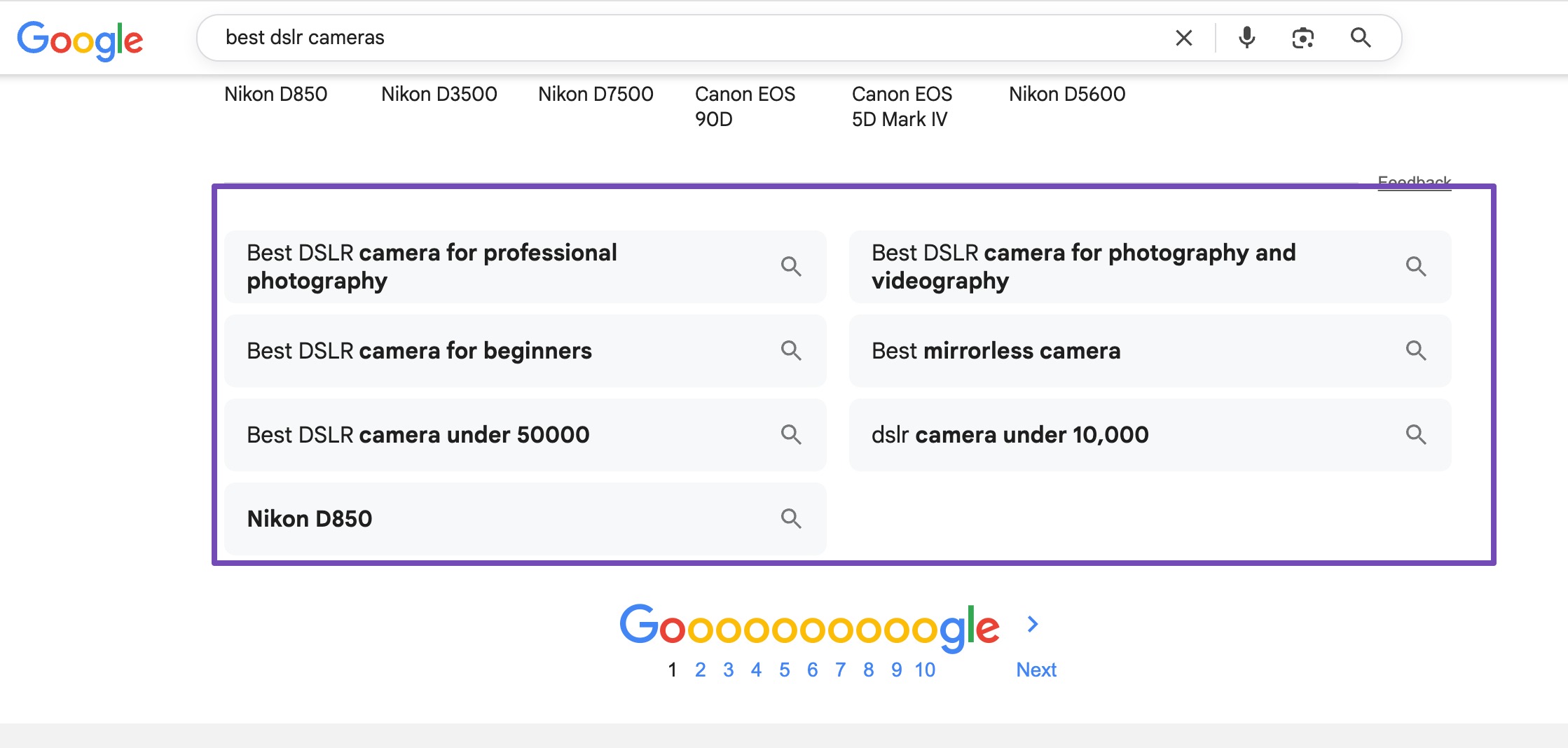Screen dimensions: 1568x748
Task: Click magnifier icon in dslr under 10,000 row
Action: 1416,434
